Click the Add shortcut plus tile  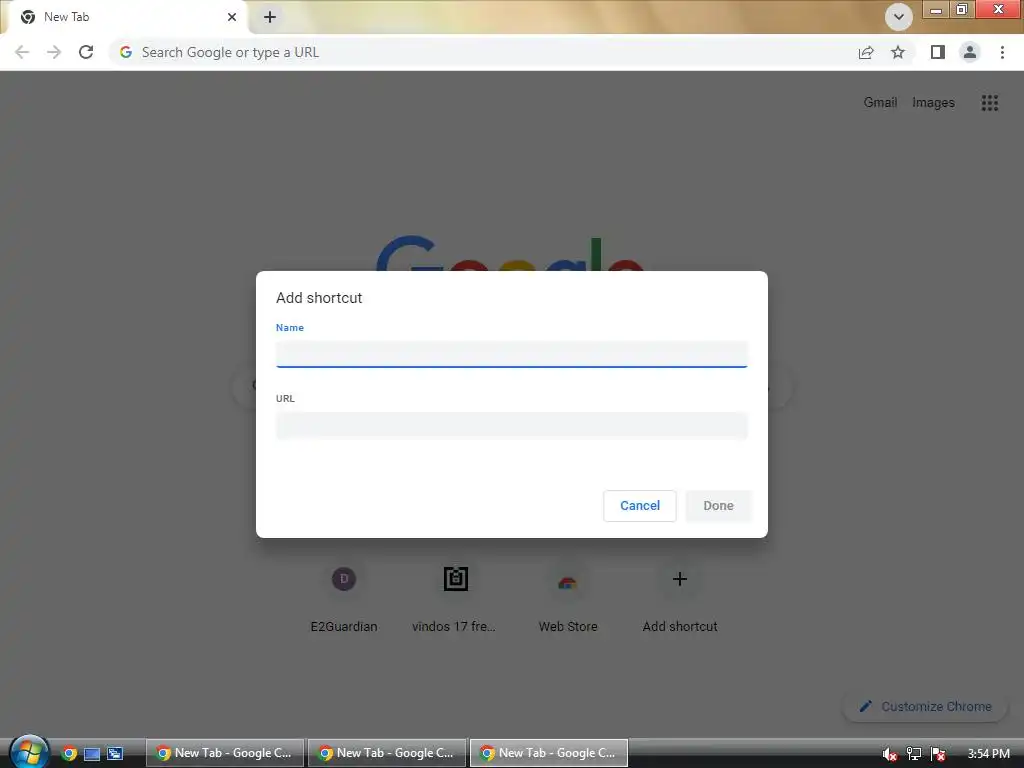679,598
